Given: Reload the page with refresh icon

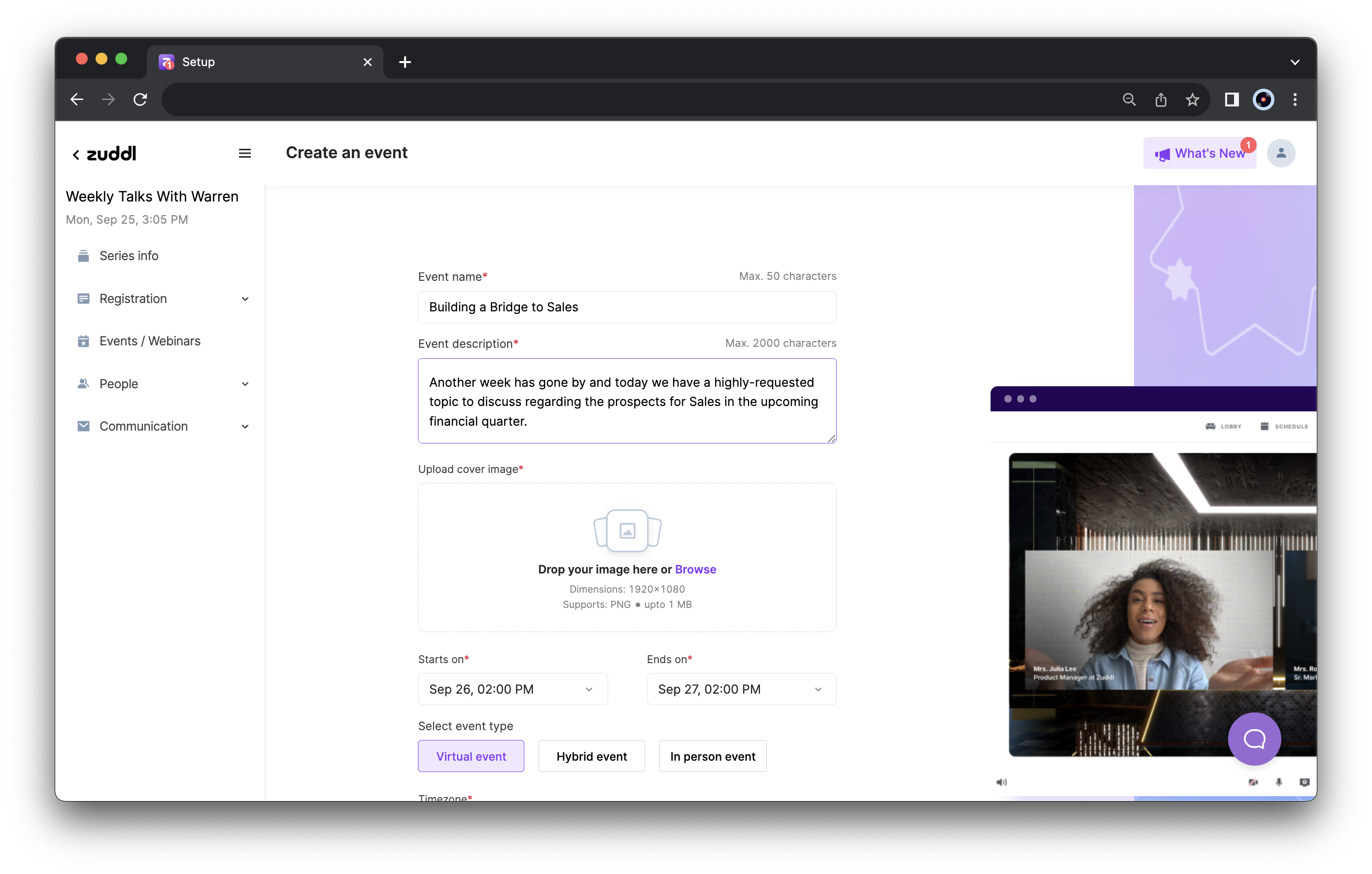Looking at the screenshot, I should 140,100.
